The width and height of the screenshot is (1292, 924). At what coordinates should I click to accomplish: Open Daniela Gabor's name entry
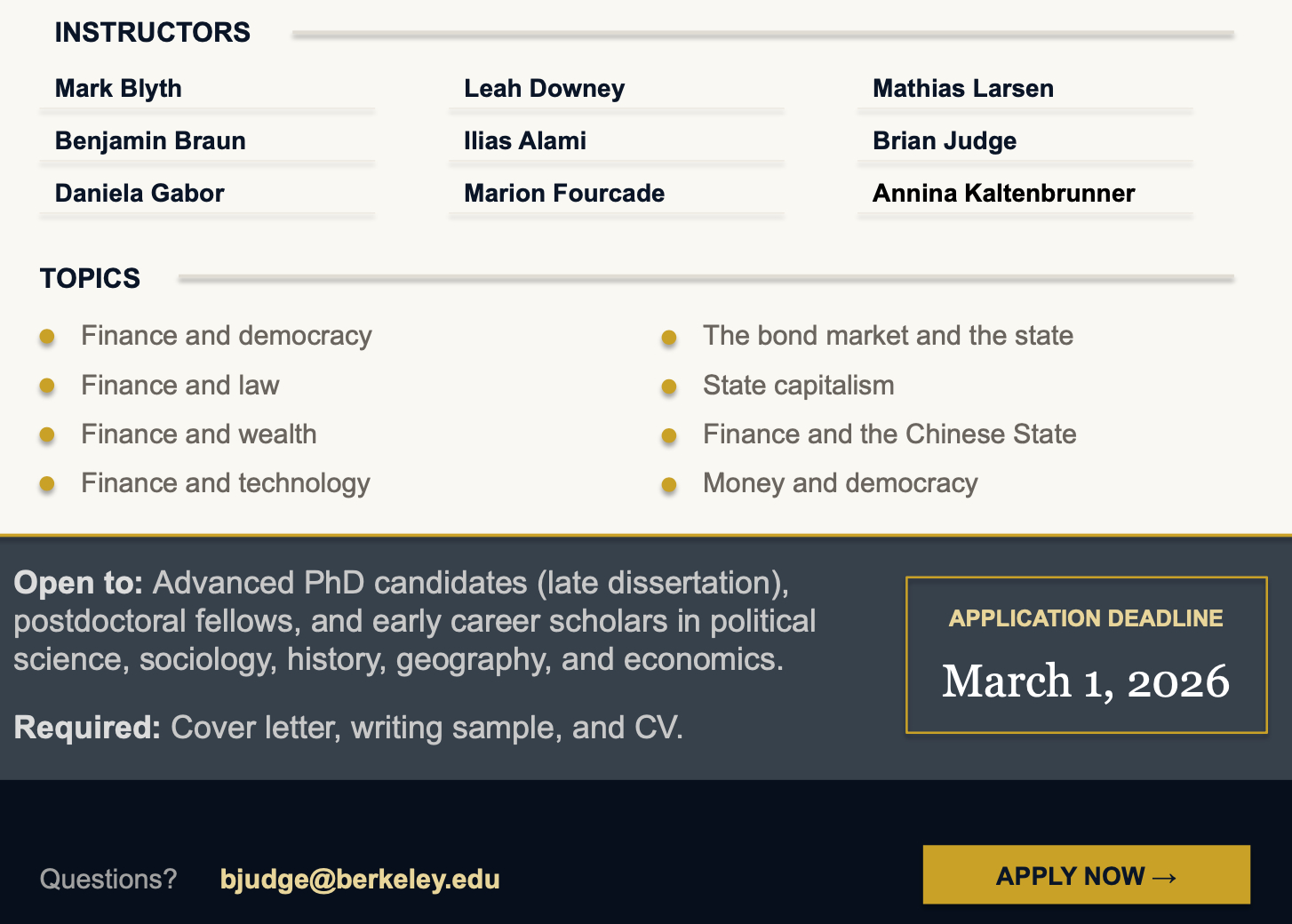tap(140, 194)
